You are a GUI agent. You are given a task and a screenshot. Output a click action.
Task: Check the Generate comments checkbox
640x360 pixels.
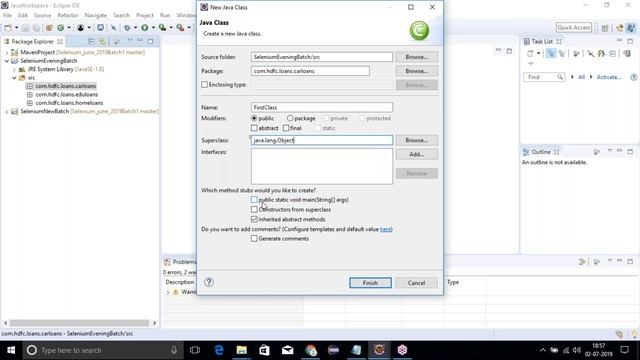pos(254,239)
